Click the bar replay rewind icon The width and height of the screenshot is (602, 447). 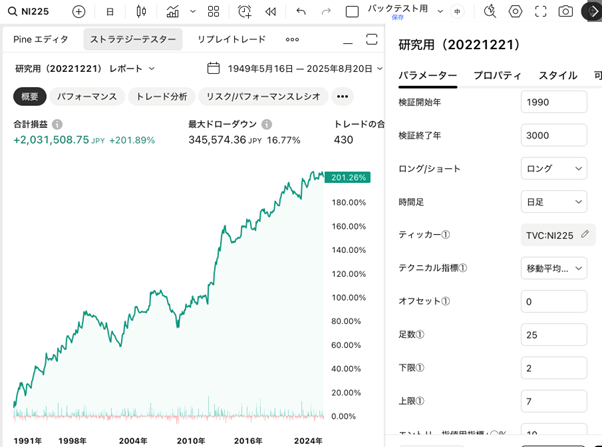coord(270,12)
